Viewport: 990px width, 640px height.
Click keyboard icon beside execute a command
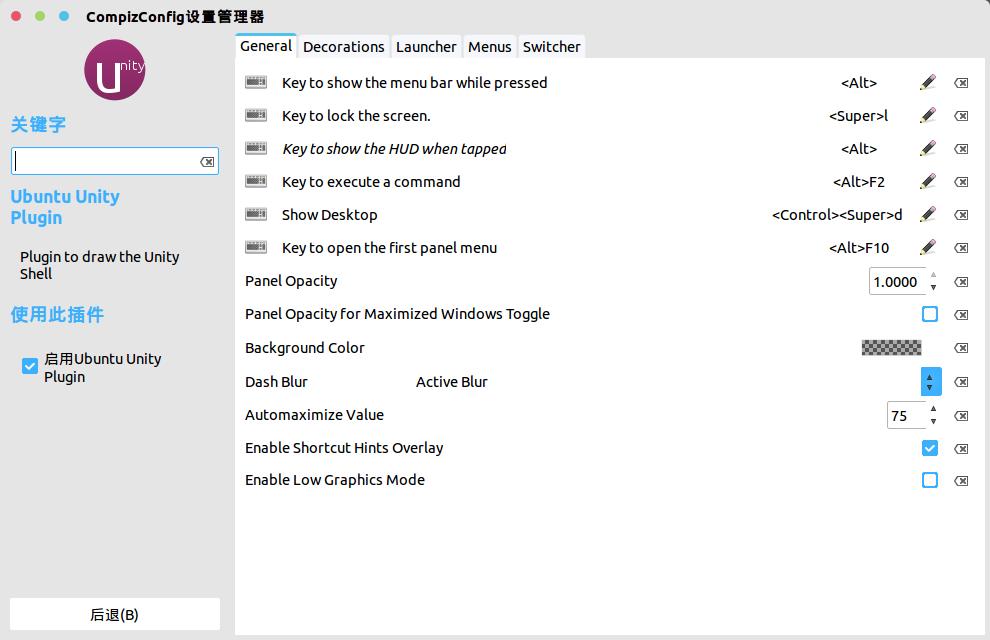pos(256,181)
